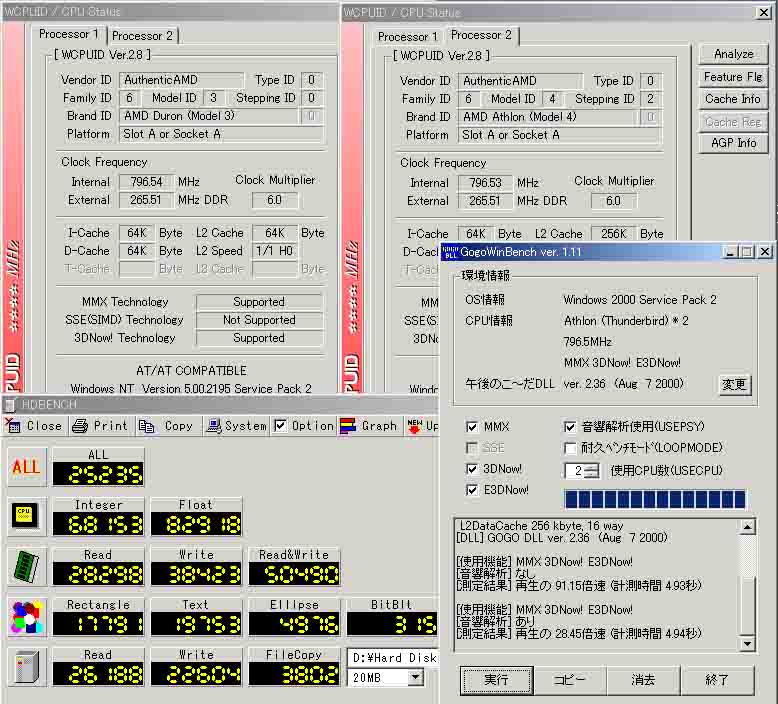This screenshot has height=704, width=778.
Task: Click the results log scrollbar up arrow
Action: click(747, 527)
